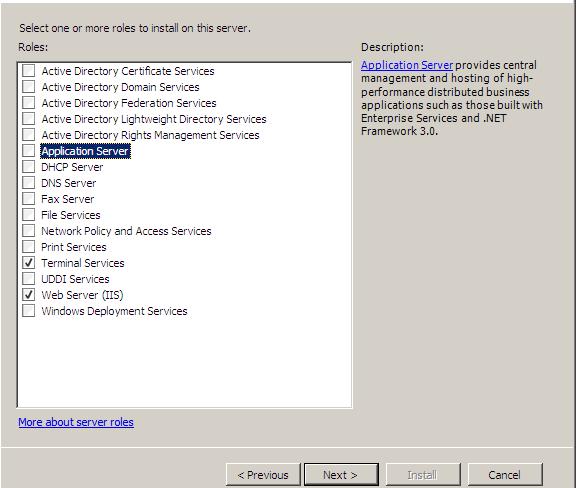This screenshot has width=576, height=488.
Task: Click the Next button
Action: [x=341, y=475]
